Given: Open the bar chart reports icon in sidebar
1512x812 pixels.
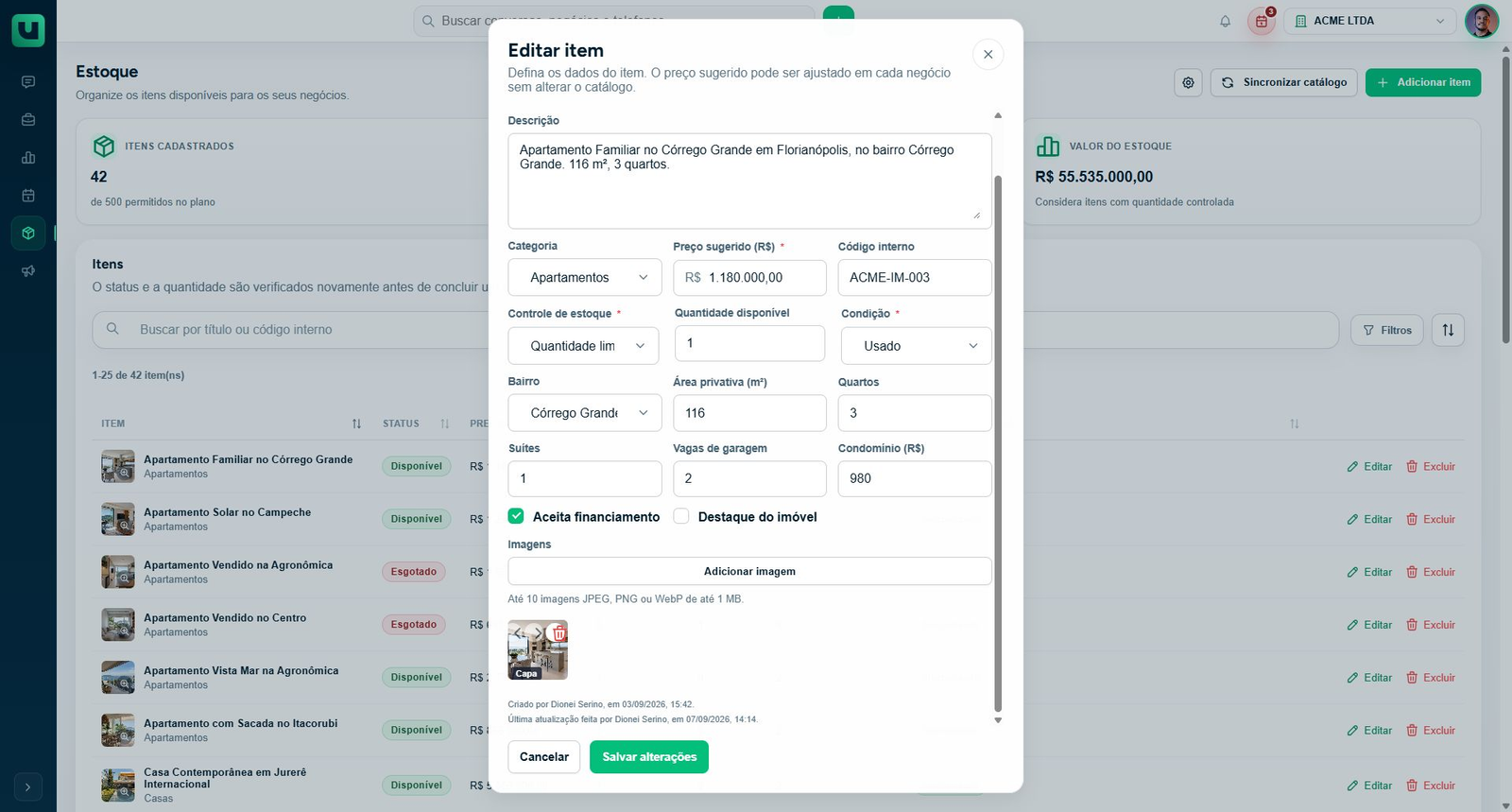Looking at the screenshot, I should pos(28,158).
